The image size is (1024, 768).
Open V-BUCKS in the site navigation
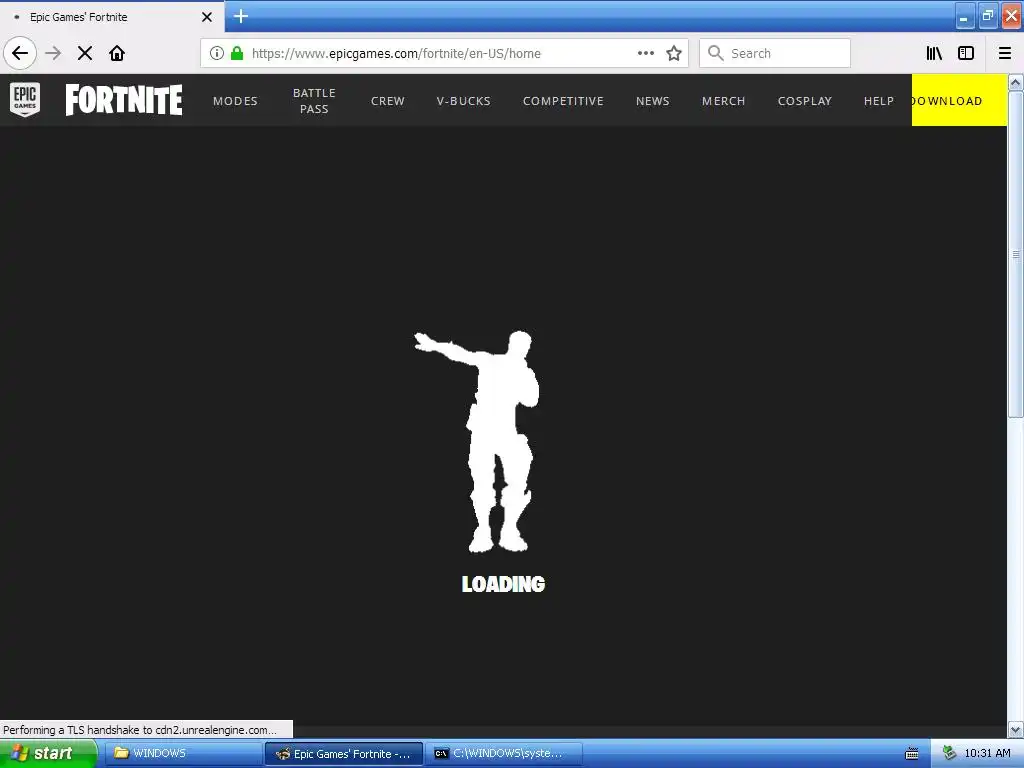pos(464,101)
